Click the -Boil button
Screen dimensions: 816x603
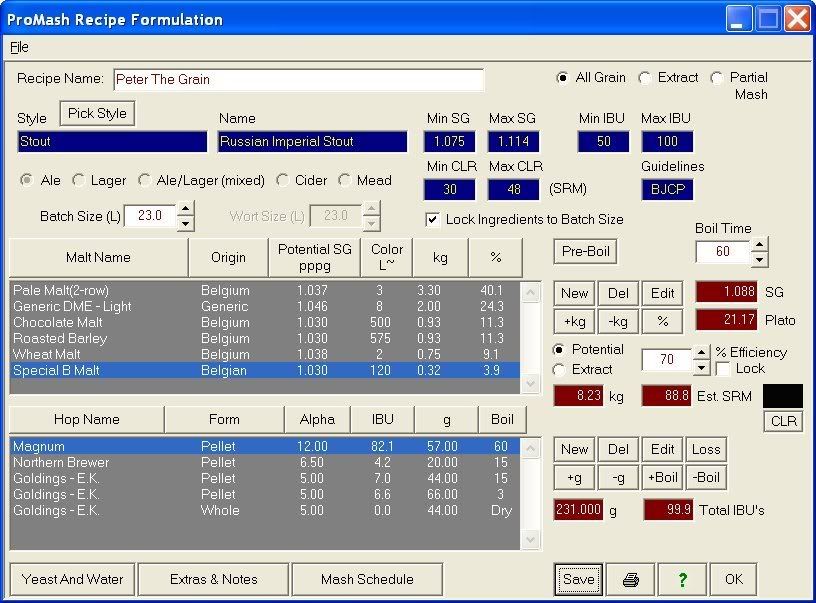[706, 478]
